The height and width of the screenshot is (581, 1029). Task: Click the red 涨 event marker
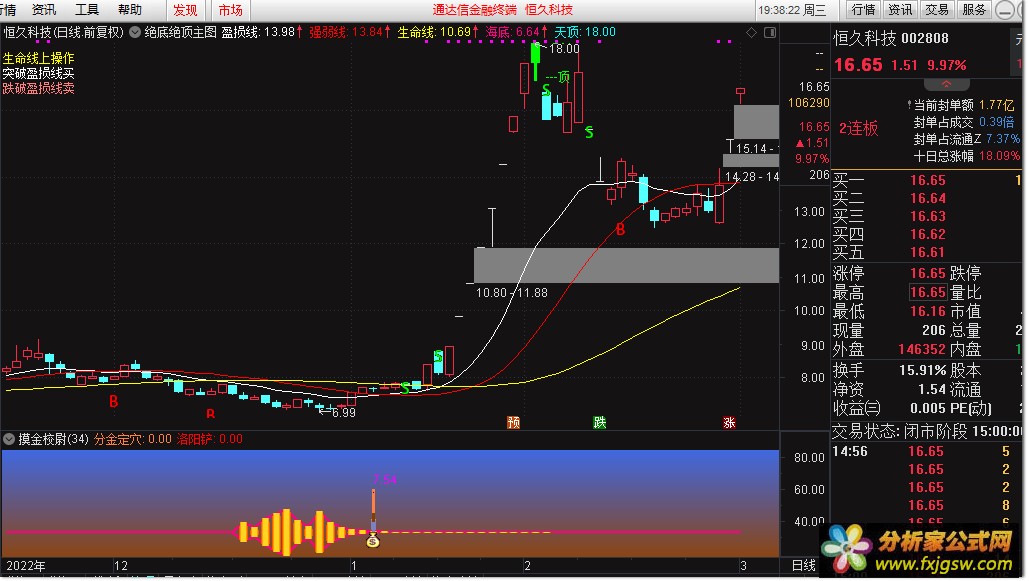coord(729,422)
